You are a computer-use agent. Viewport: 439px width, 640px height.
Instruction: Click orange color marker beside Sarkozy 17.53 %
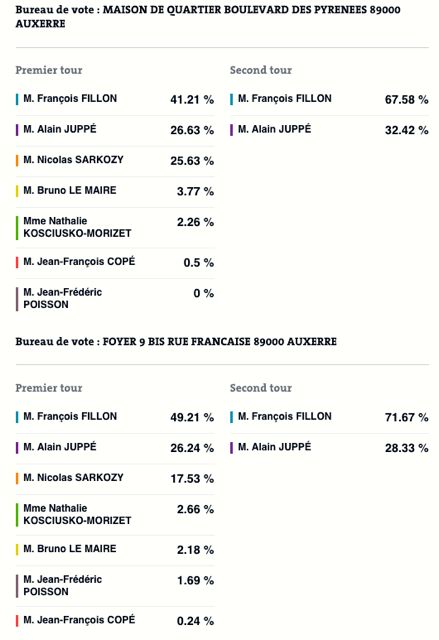[17, 478]
